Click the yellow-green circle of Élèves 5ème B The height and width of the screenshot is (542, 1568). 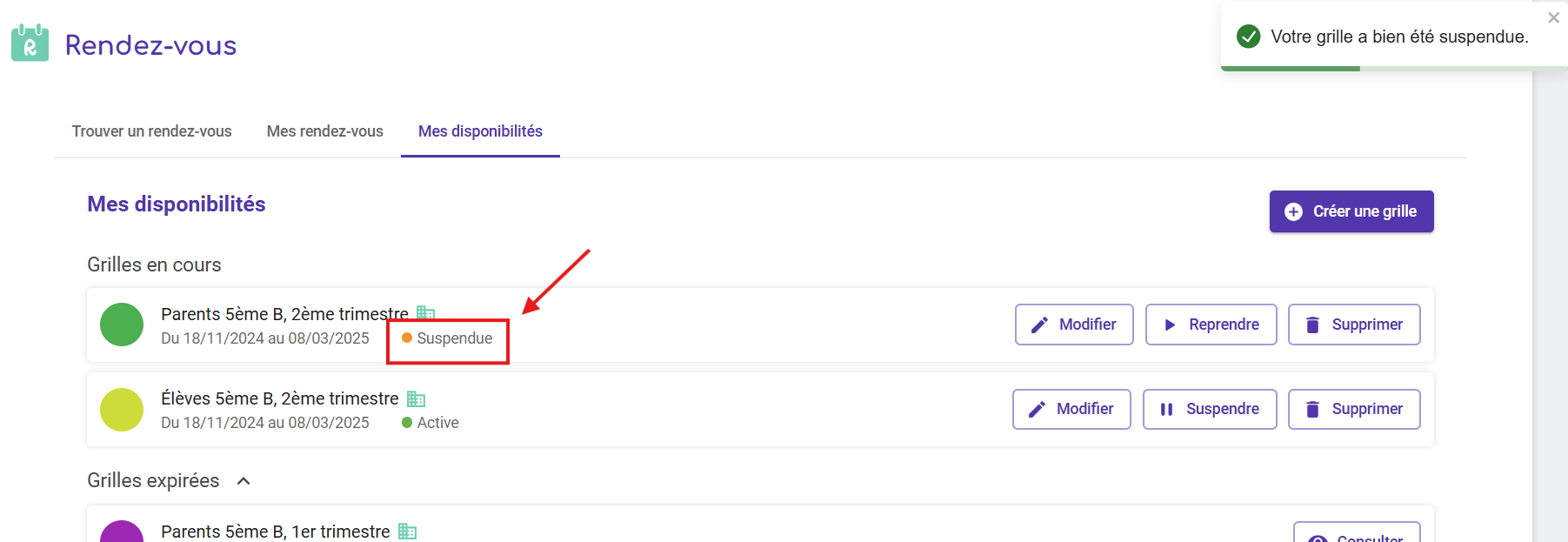point(122,410)
